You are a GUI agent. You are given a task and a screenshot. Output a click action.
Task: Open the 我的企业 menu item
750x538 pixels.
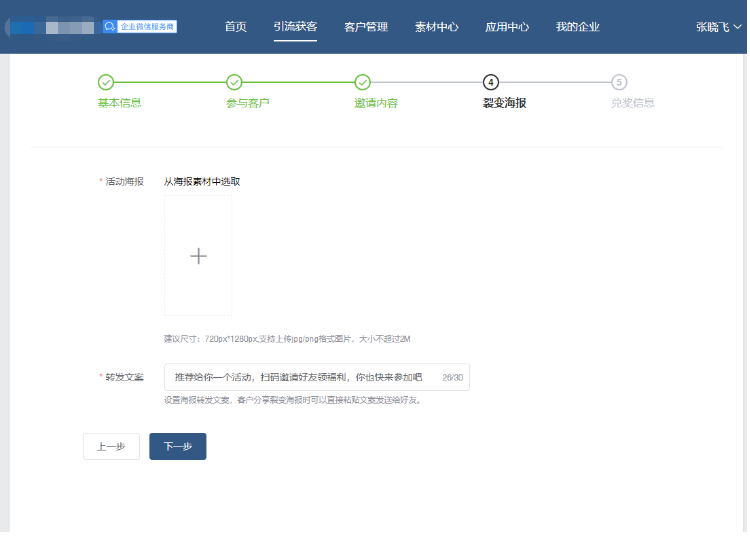coord(578,27)
